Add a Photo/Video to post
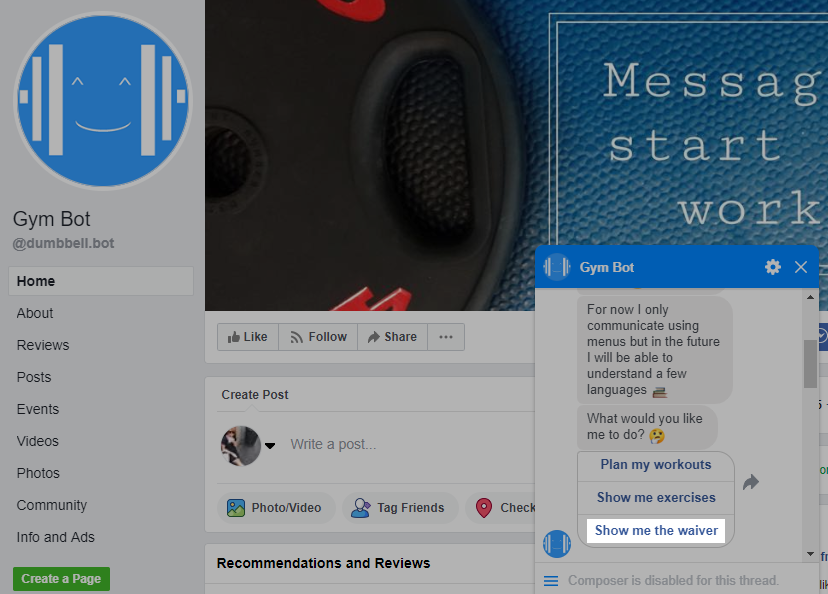This screenshot has width=828, height=594. (274, 508)
